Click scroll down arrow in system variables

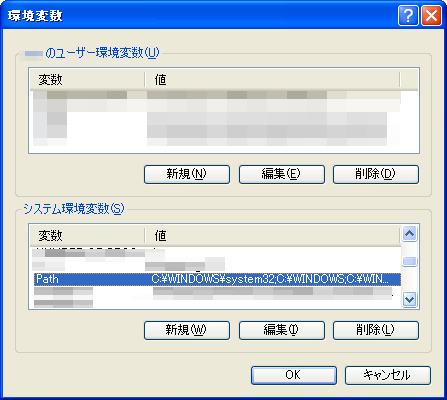[409, 299]
